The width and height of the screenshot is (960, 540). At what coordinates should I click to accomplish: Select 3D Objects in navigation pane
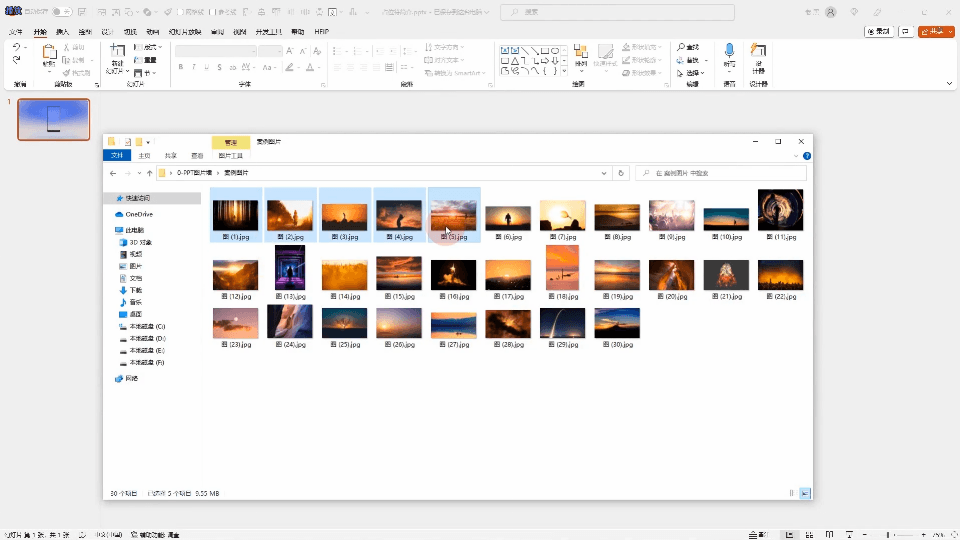140,242
